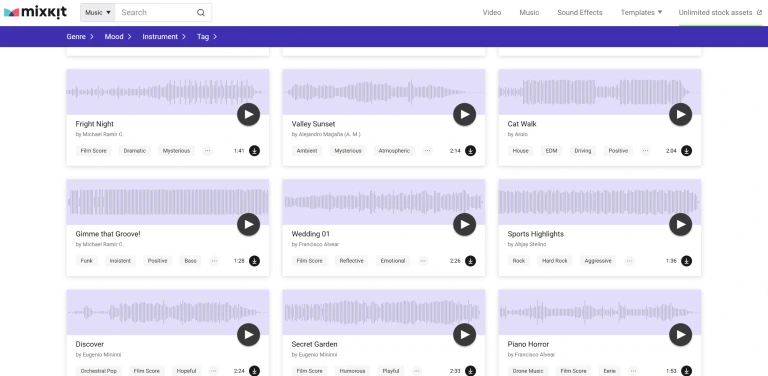This screenshot has height=376, width=768.
Task: Show more tags for Wedding 01
Action: [x=423, y=261]
